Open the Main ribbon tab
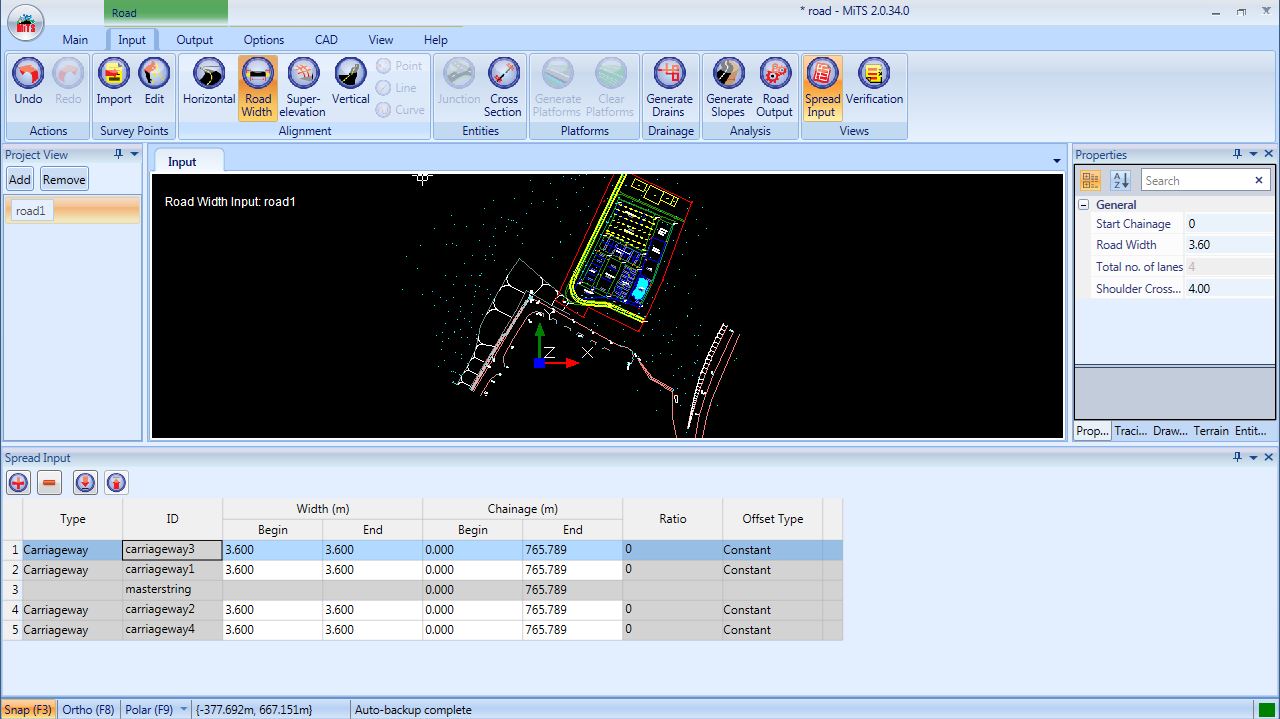The image size is (1280, 719). [75, 40]
